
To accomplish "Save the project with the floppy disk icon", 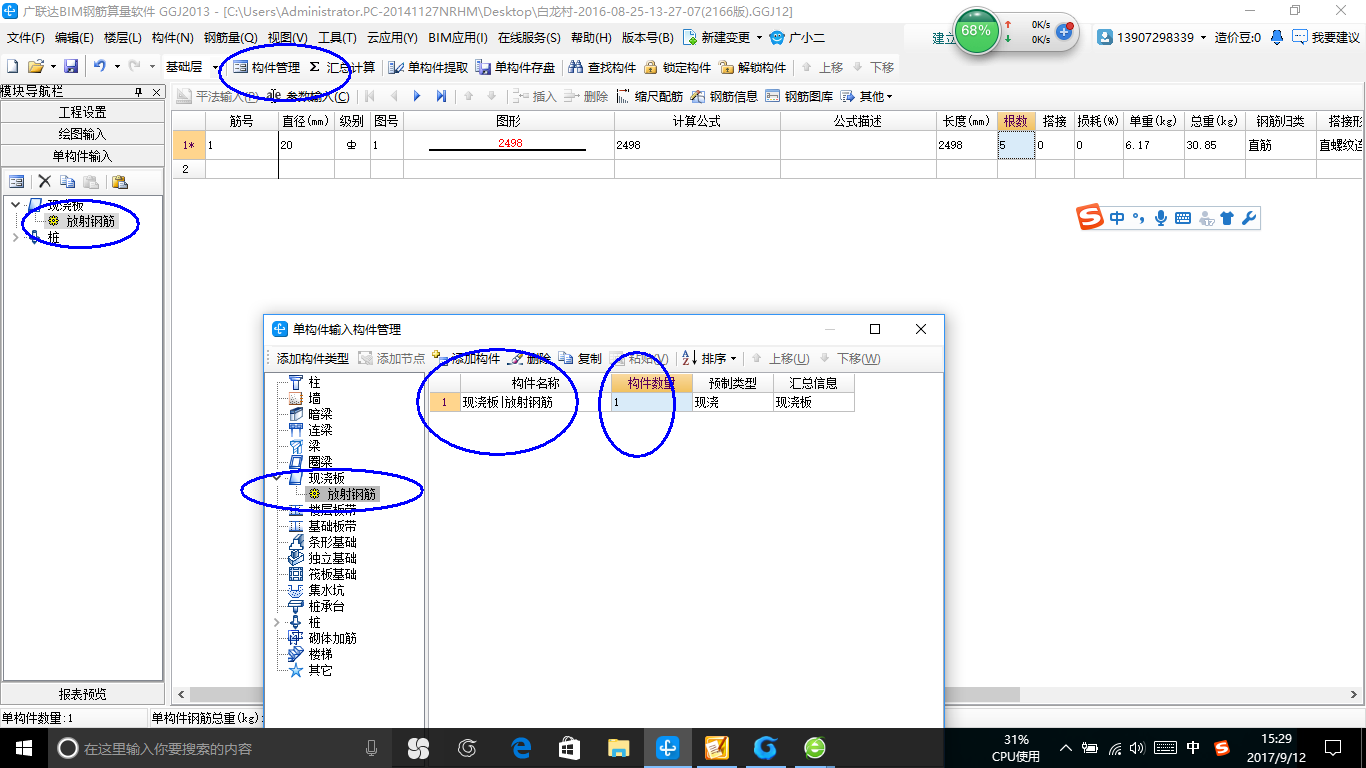I will 71,66.
